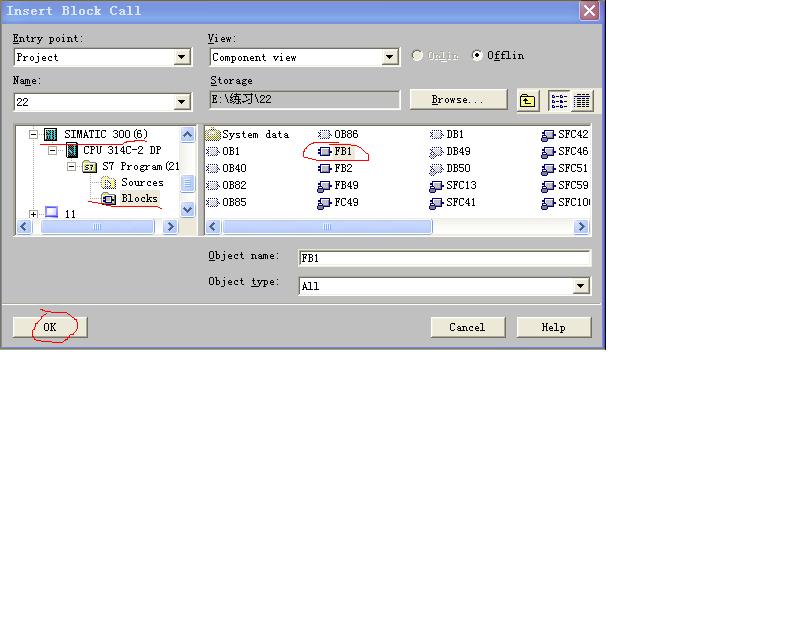Click tree panel scroll right arrow

point(170,226)
